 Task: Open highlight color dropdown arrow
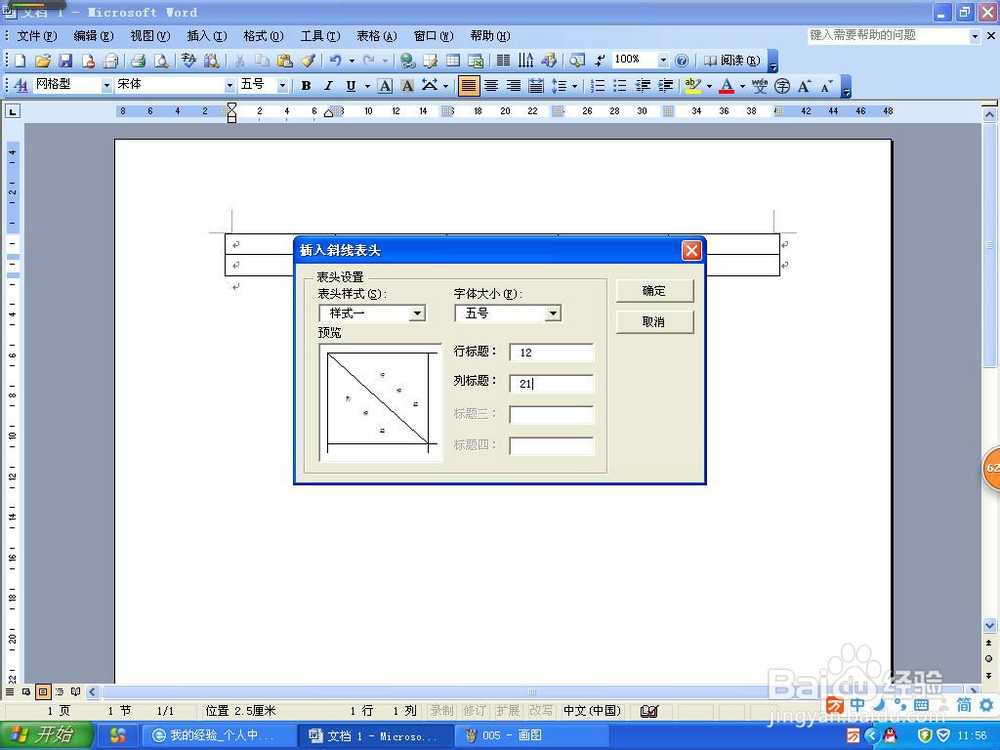[709, 85]
